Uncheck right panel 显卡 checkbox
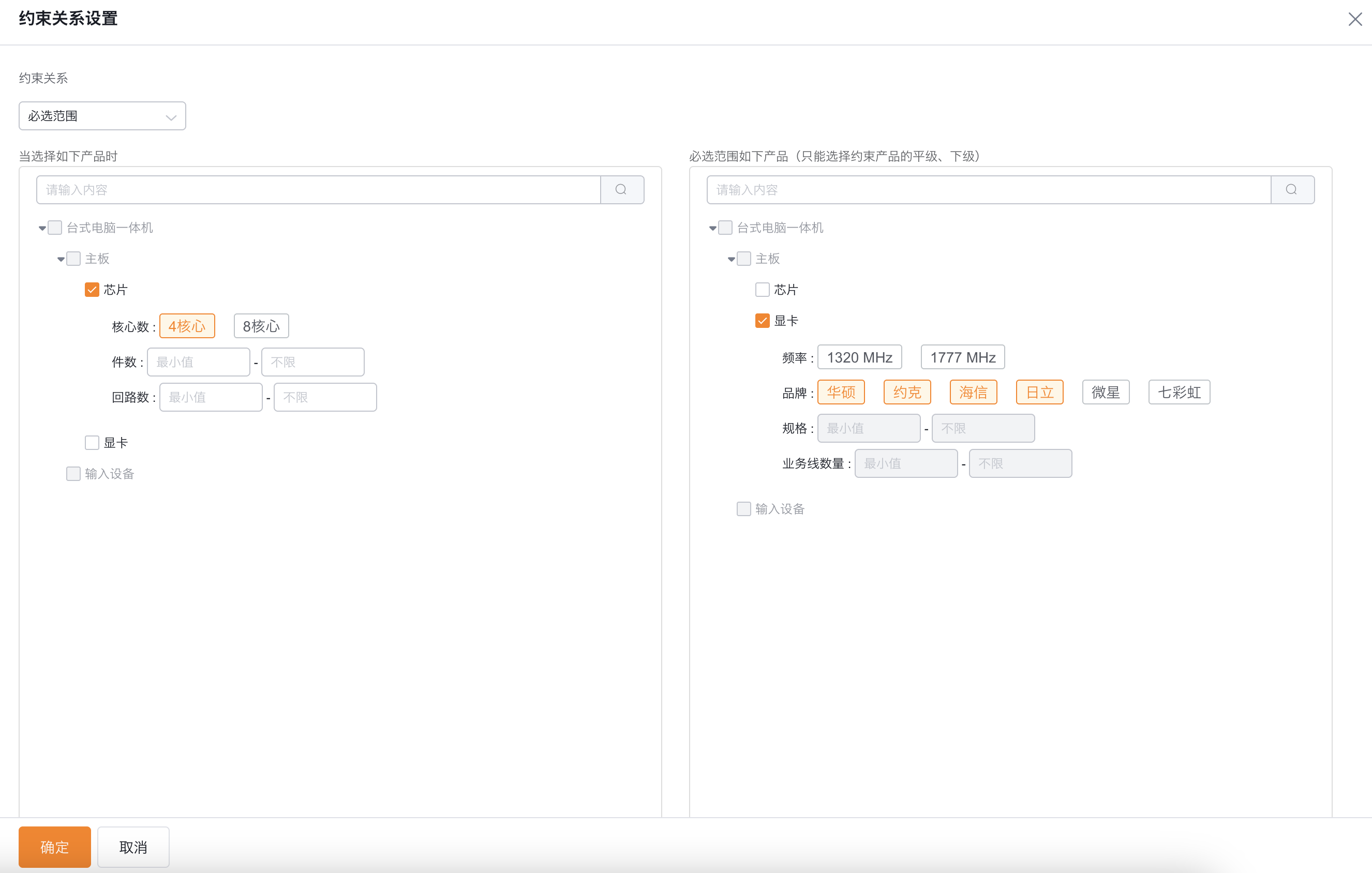 coord(763,321)
